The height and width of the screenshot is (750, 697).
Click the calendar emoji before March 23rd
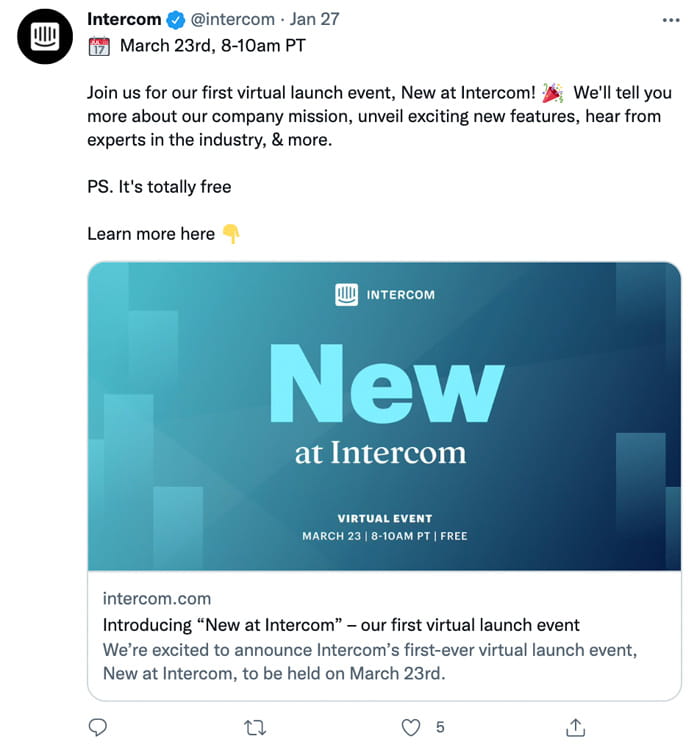pos(99,45)
